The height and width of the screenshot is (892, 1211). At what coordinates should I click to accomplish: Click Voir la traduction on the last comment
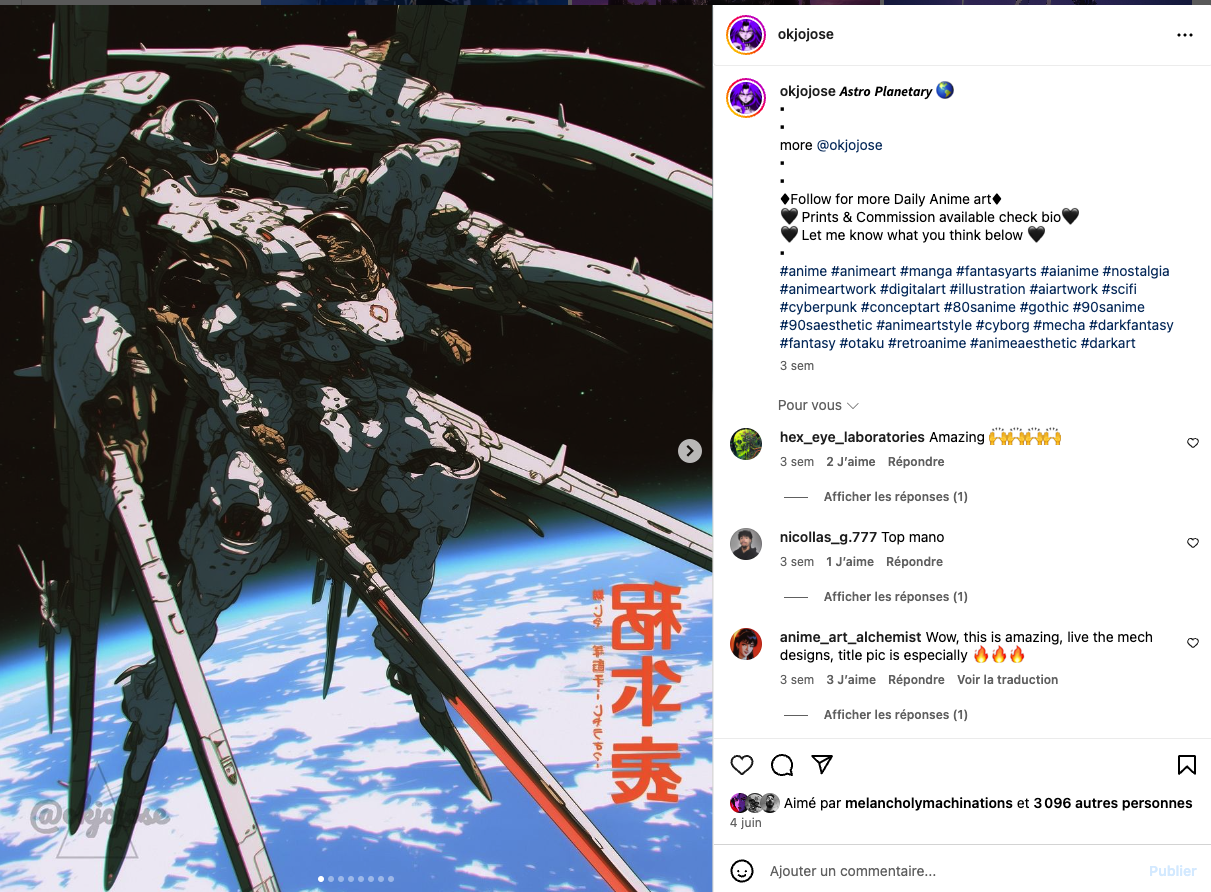click(1007, 680)
